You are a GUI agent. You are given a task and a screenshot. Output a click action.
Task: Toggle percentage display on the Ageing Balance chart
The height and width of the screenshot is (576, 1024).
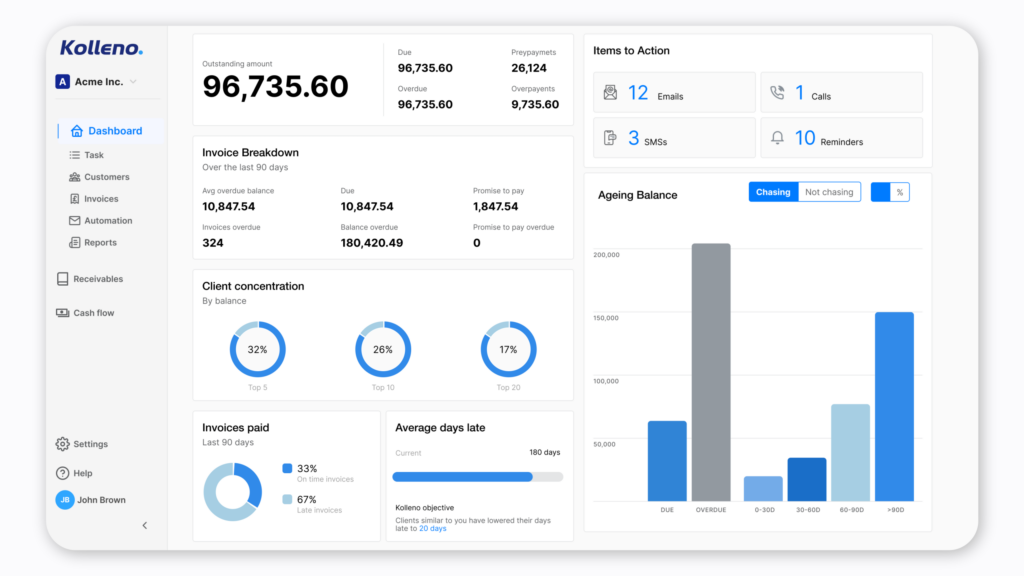(888, 191)
